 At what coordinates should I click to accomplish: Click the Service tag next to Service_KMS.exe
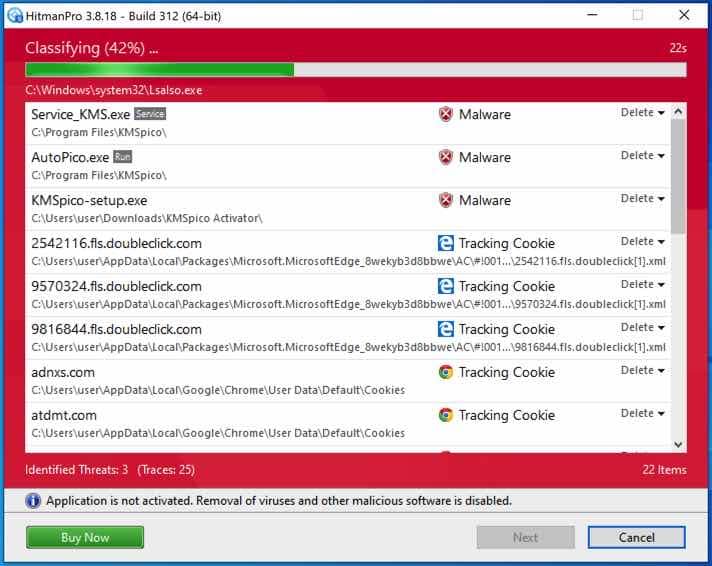pyautogui.click(x=150, y=114)
